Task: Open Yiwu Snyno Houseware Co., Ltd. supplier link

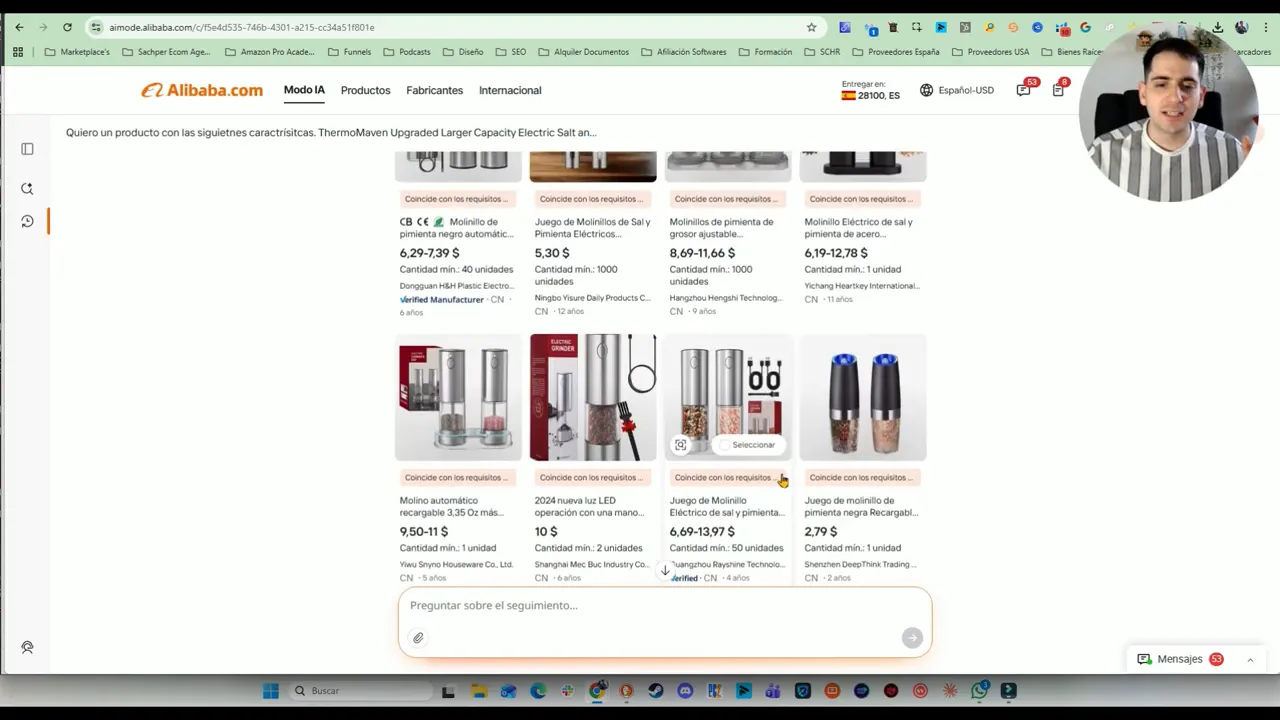Action: pyautogui.click(x=456, y=564)
